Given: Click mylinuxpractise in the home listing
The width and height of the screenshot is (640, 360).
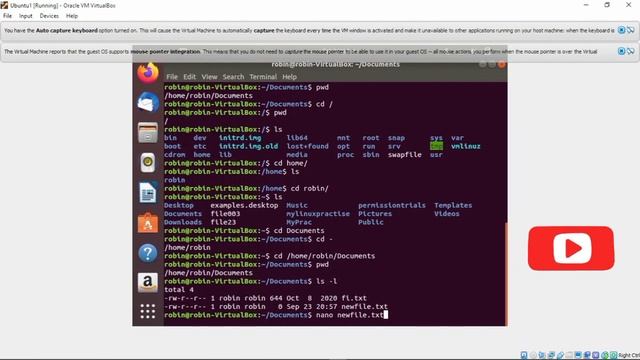Looking at the screenshot, I should click(x=318, y=214).
